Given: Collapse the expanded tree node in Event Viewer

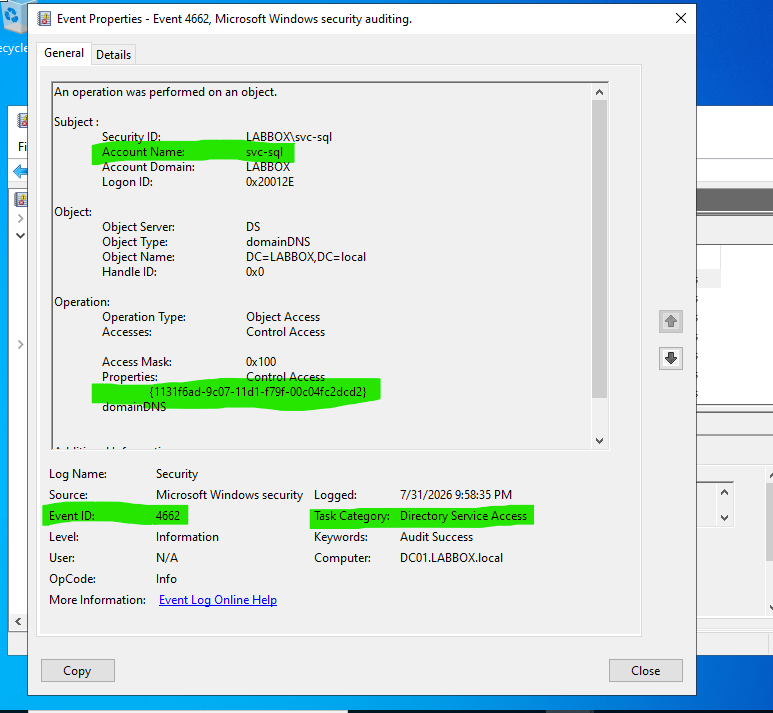Looking at the screenshot, I should click(x=20, y=235).
